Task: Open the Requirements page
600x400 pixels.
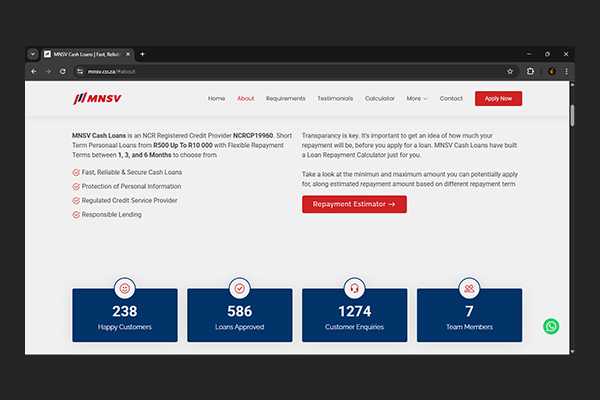Action: point(285,98)
